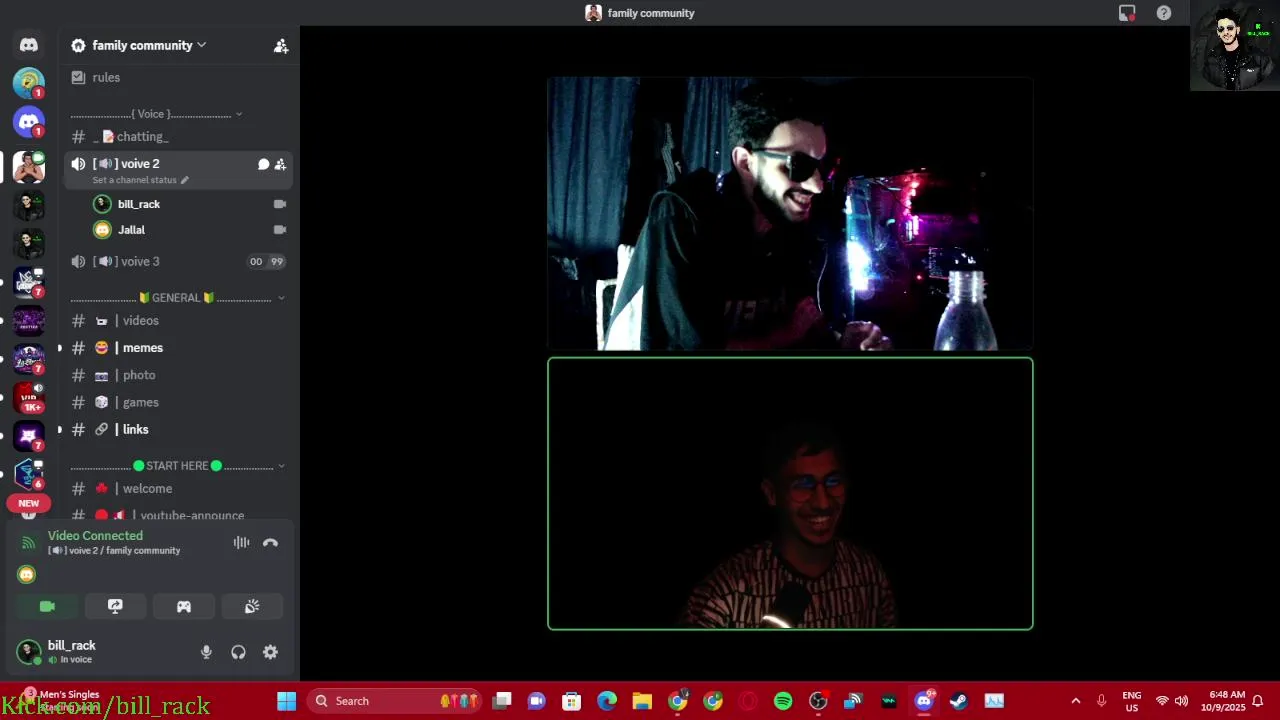The width and height of the screenshot is (1280, 720).
Task: Select Jallal in voice channel list
Action: (x=131, y=230)
